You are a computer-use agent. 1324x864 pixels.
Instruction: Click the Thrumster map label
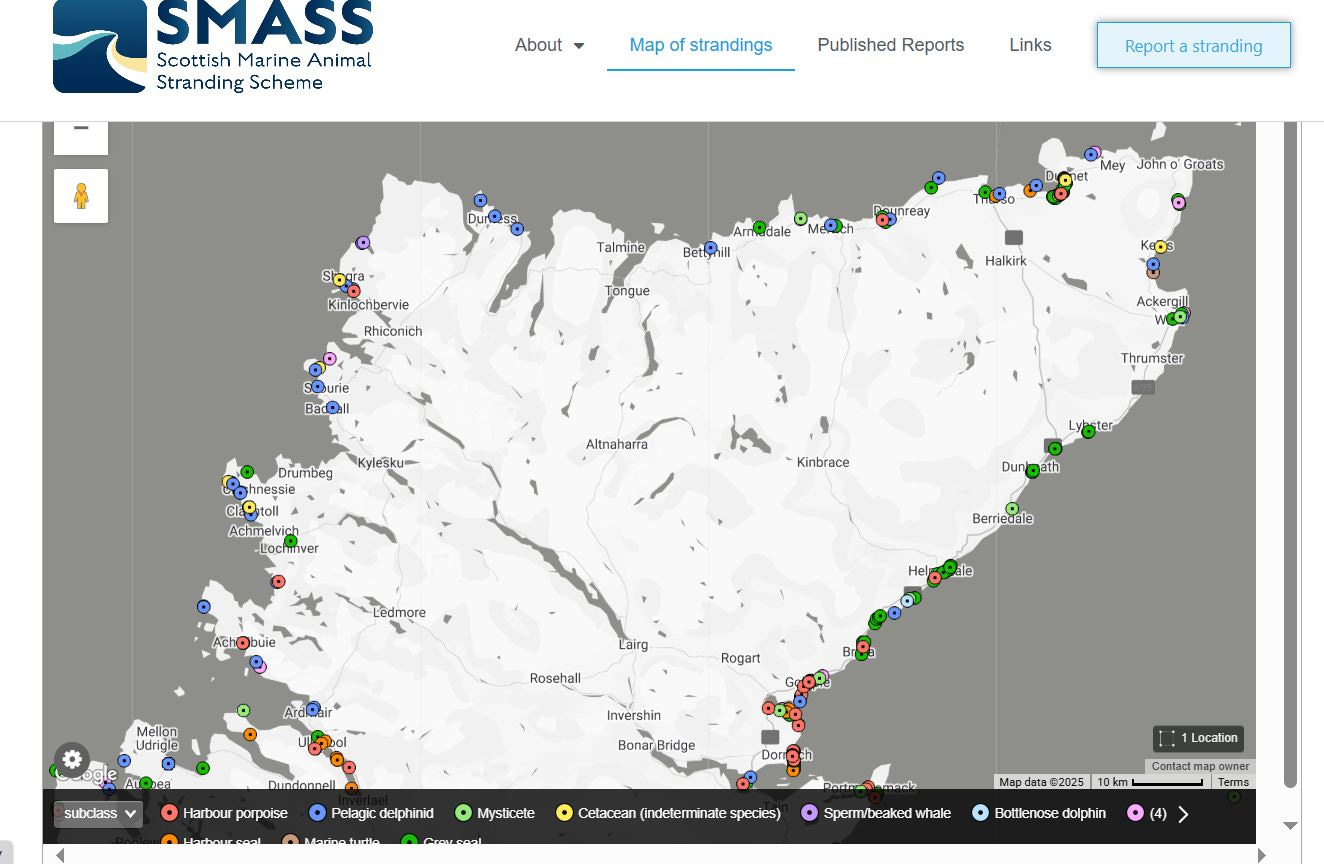pos(1152,358)
